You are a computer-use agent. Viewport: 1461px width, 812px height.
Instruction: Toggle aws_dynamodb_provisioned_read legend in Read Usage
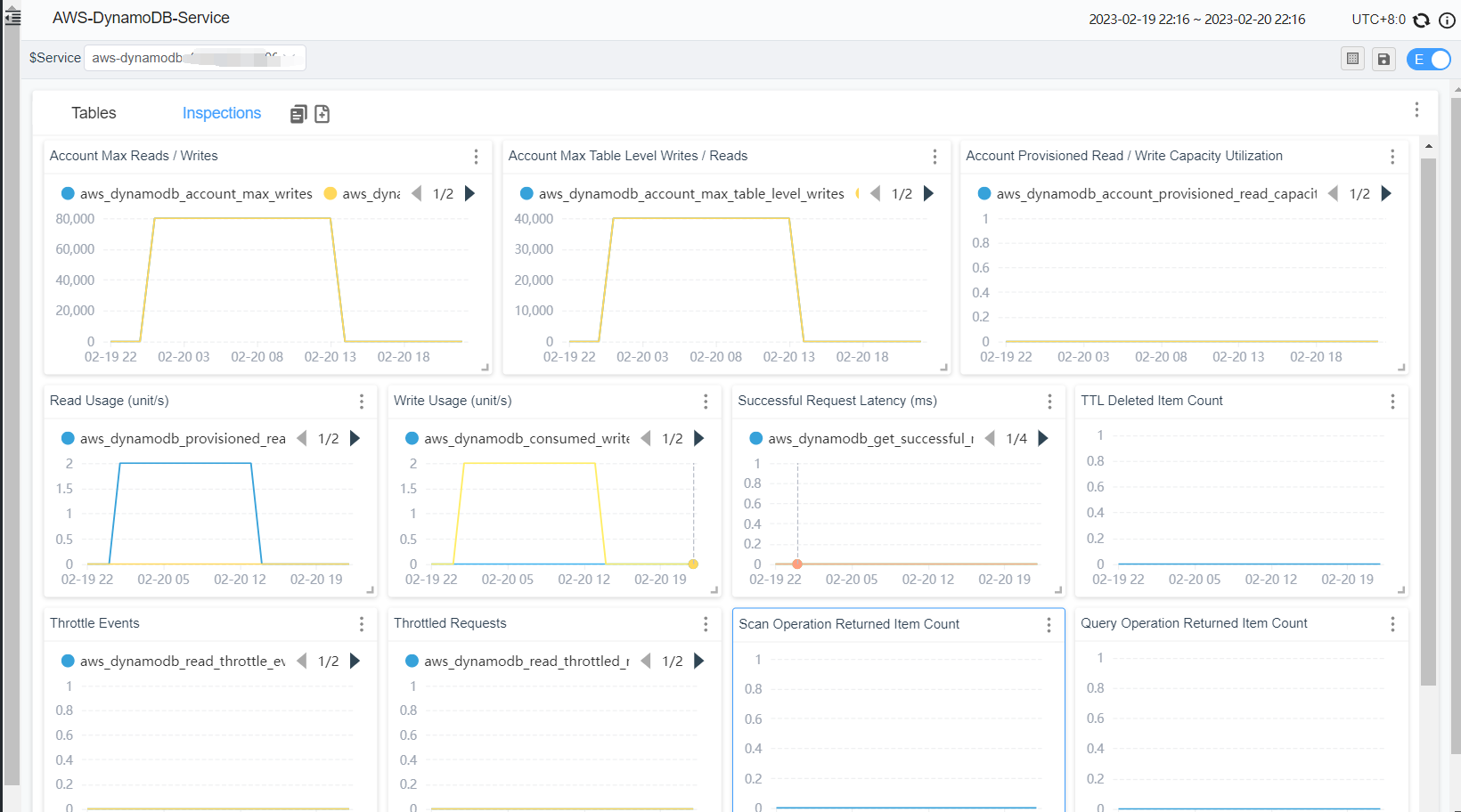173,439
